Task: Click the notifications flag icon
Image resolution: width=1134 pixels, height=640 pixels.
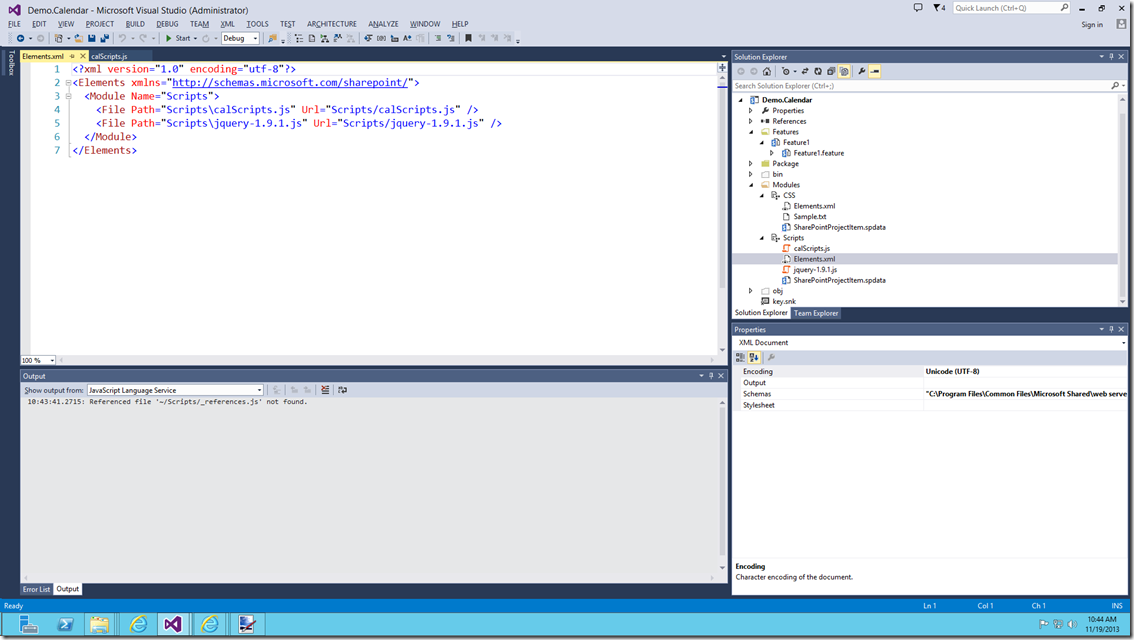Action: pyautogui.click(x=939, y=8)
